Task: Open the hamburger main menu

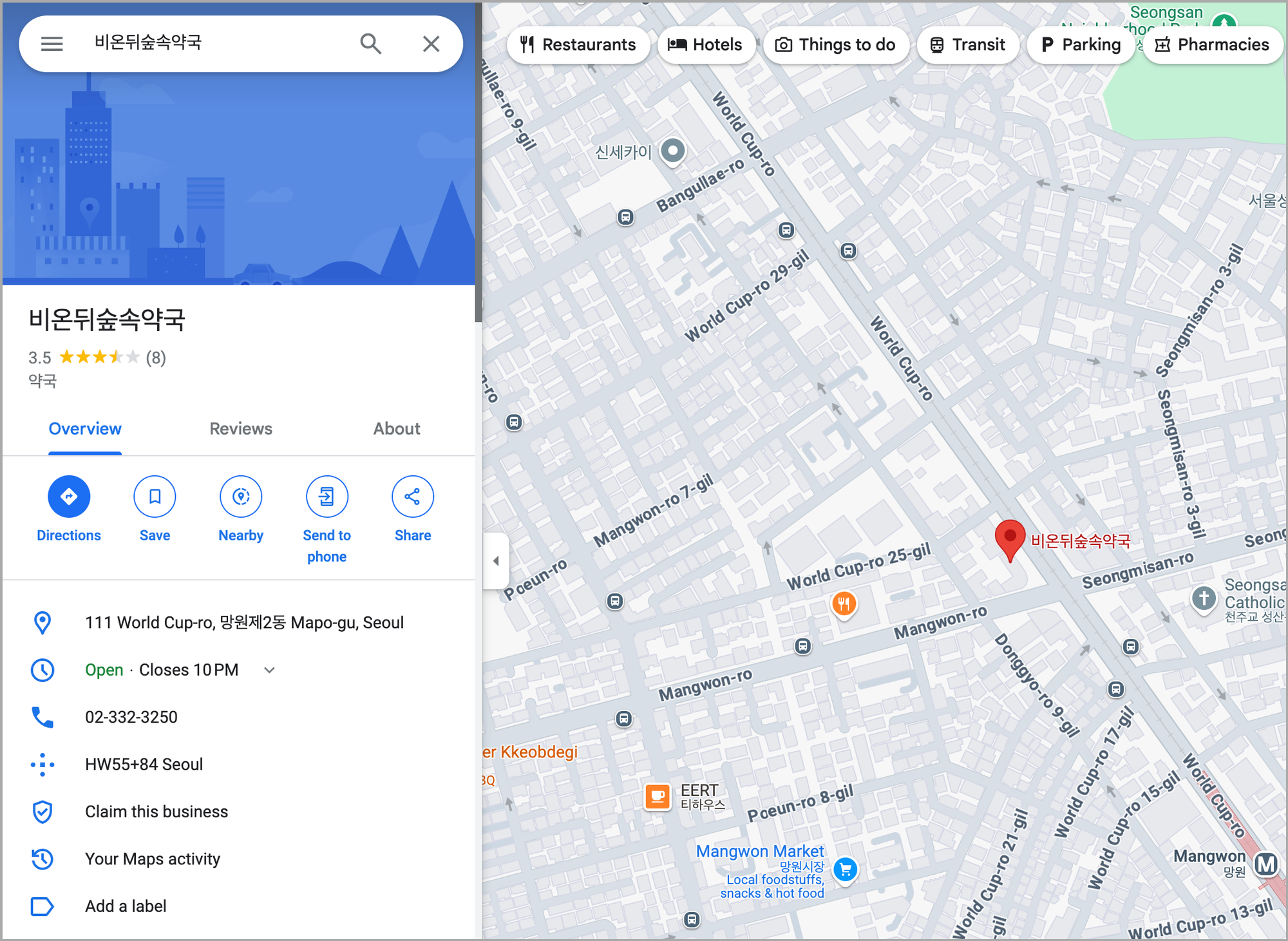Action: 52,44
